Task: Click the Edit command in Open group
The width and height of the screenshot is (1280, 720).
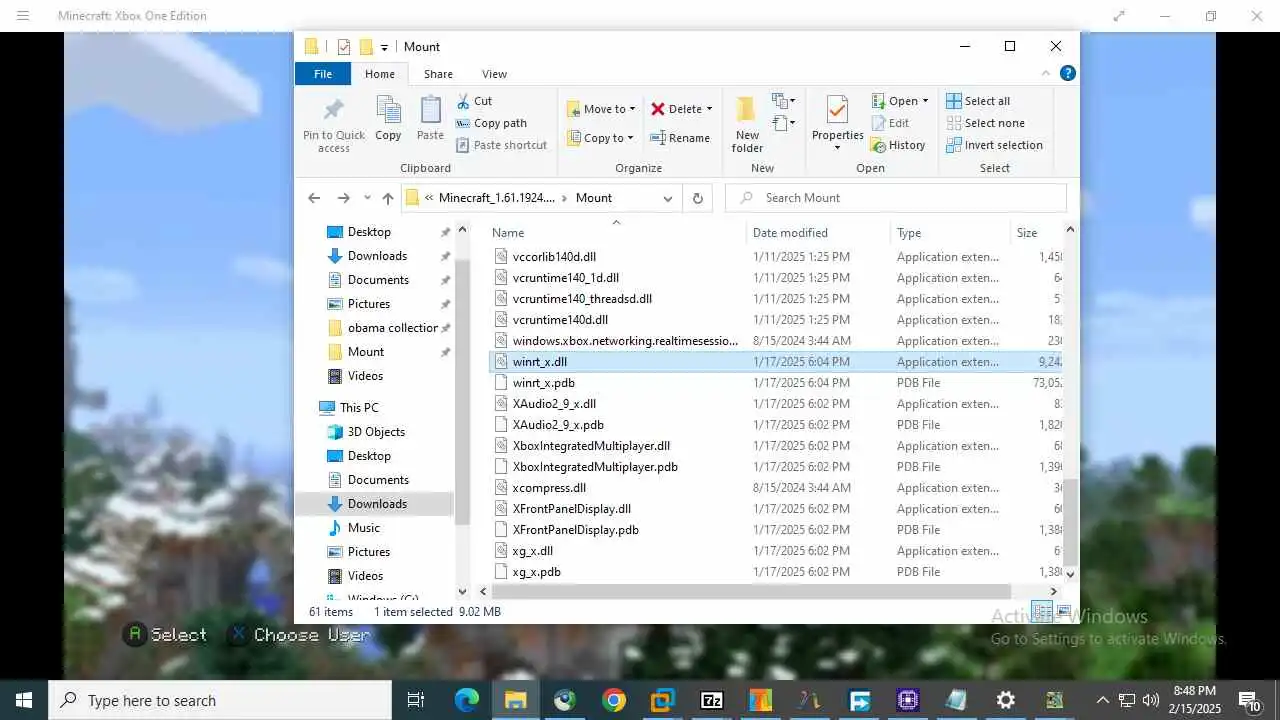Action: (890, 123)
